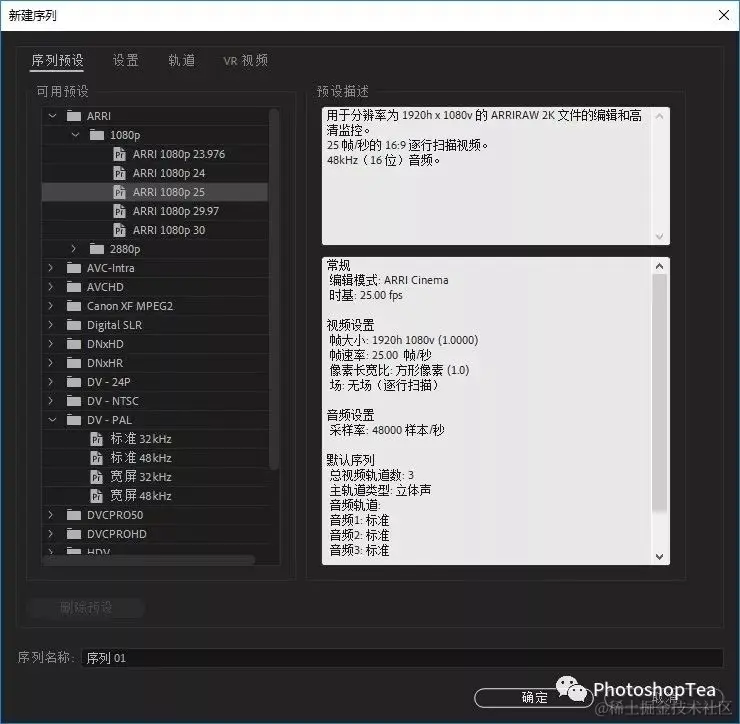The image size is (740, 724).
Task: Expand the Digital SLR folder
Action: (51, 325)
